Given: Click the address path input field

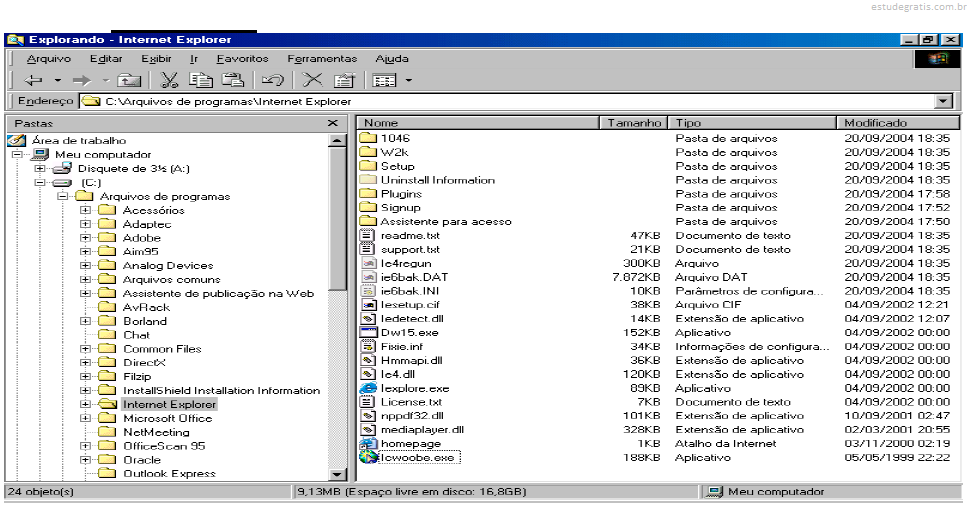Looking at the screenshot, I should pyautogui.click(x=506, y=101).
